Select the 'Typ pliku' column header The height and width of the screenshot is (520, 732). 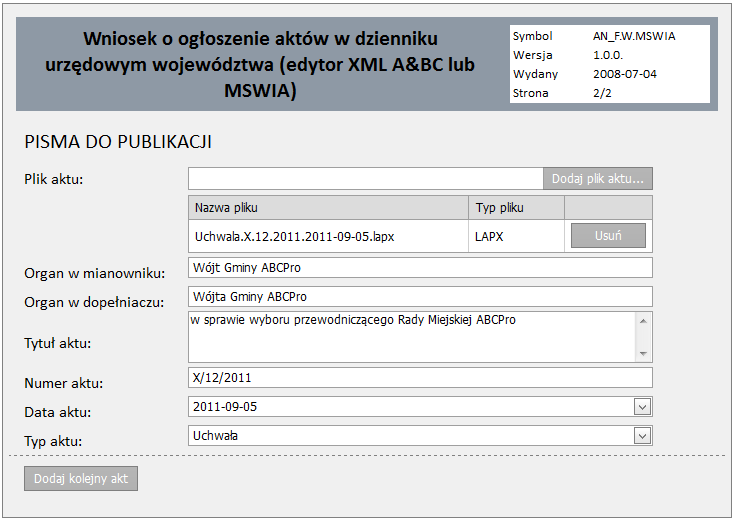point(516,208)
